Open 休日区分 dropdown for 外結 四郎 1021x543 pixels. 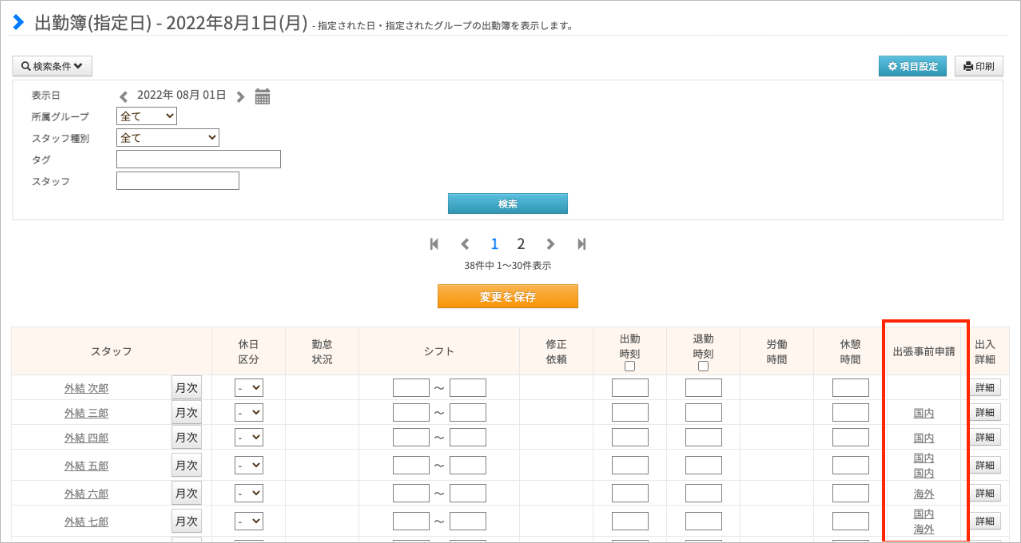click(x=249, y=438)
